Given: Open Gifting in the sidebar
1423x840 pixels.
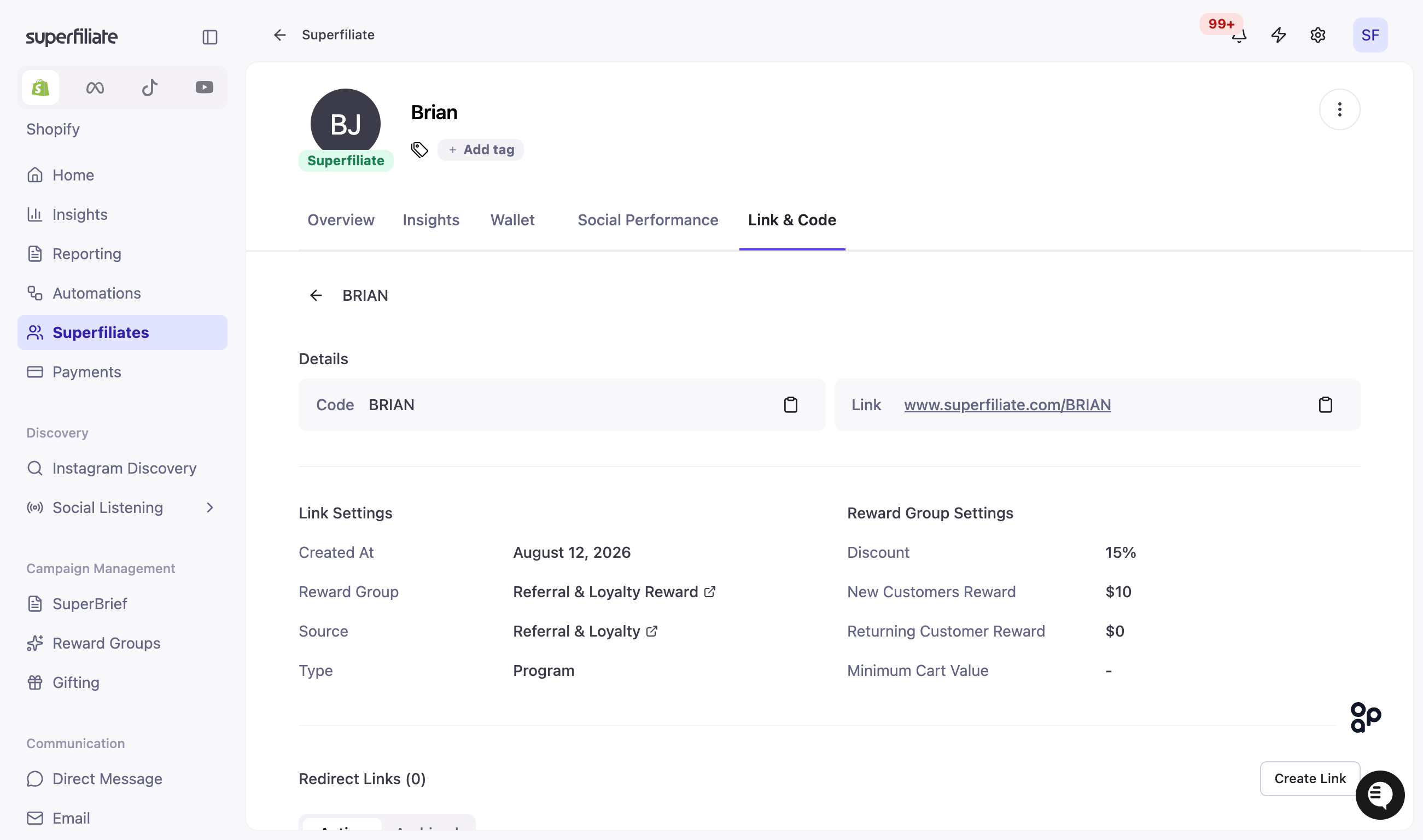Looking at the screenshot, I should tap(123, 682).
